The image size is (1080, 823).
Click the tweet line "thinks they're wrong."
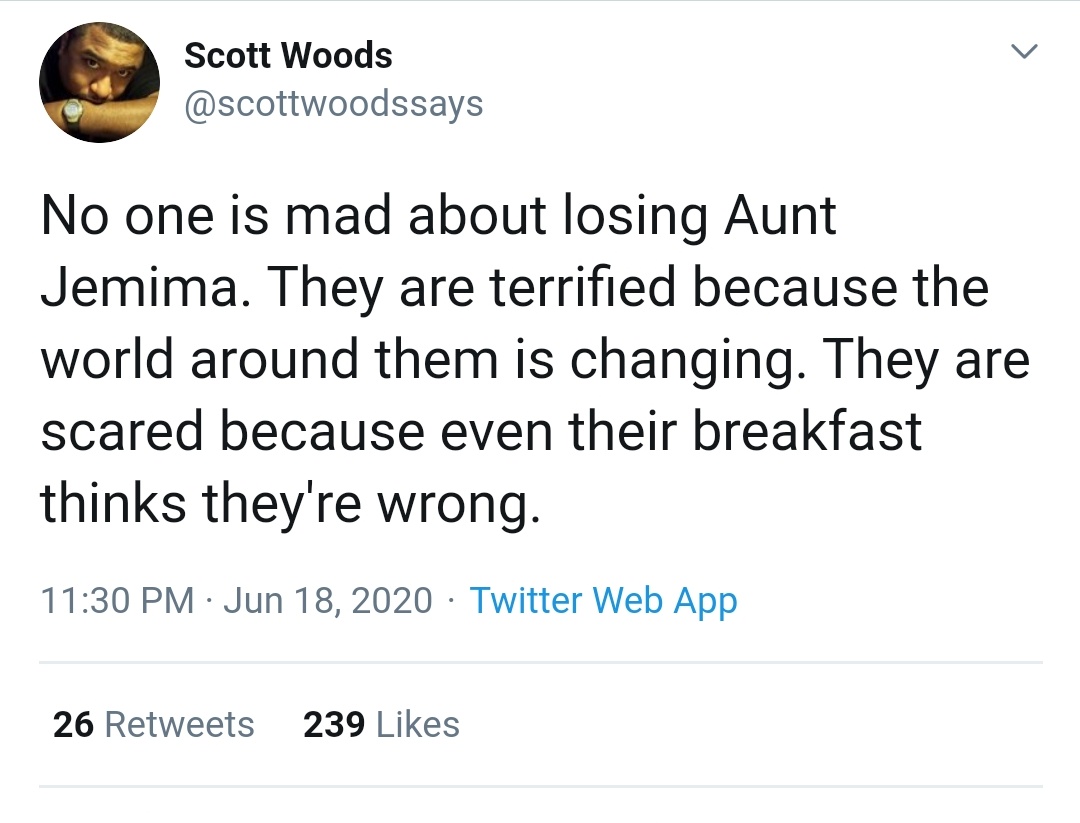291,503
